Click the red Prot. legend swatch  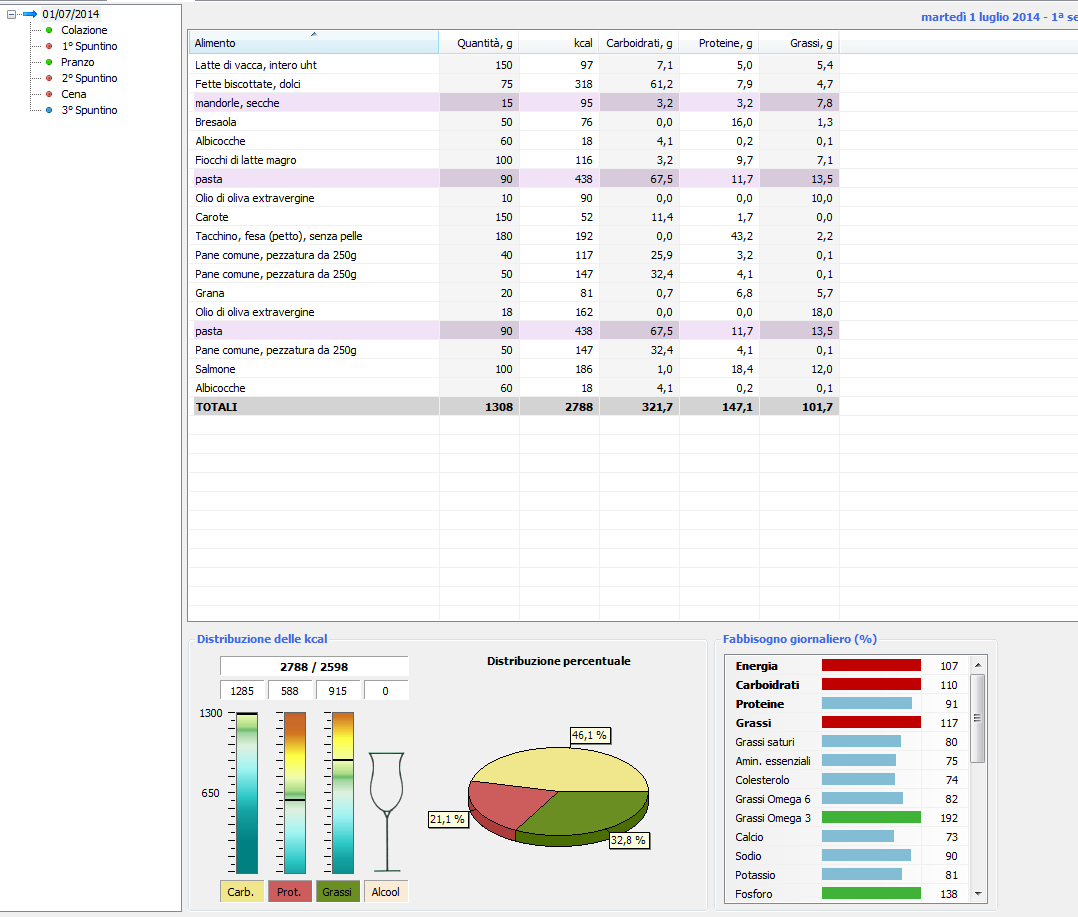click(289, 892)
